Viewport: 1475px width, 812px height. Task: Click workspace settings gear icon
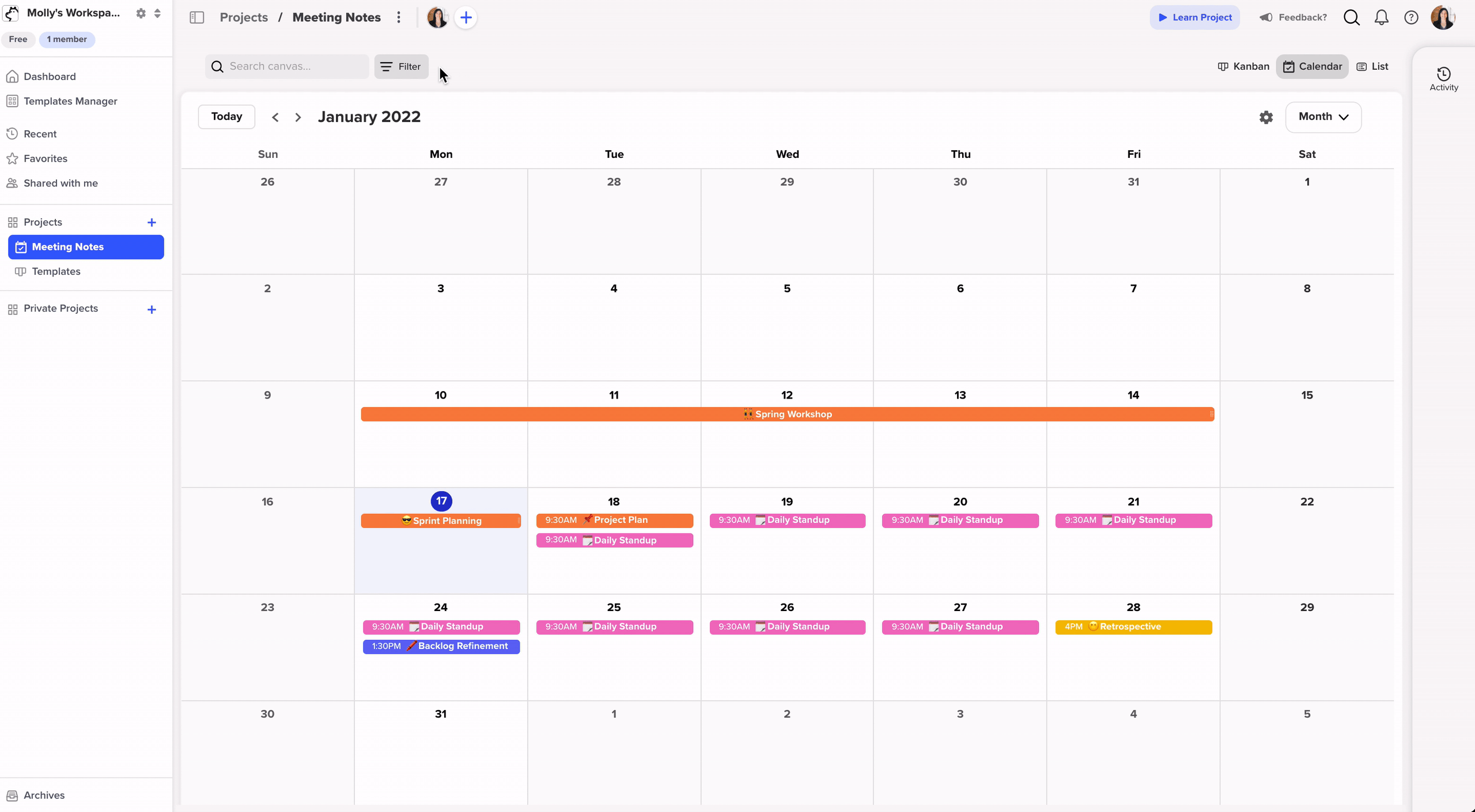(141, 13)
